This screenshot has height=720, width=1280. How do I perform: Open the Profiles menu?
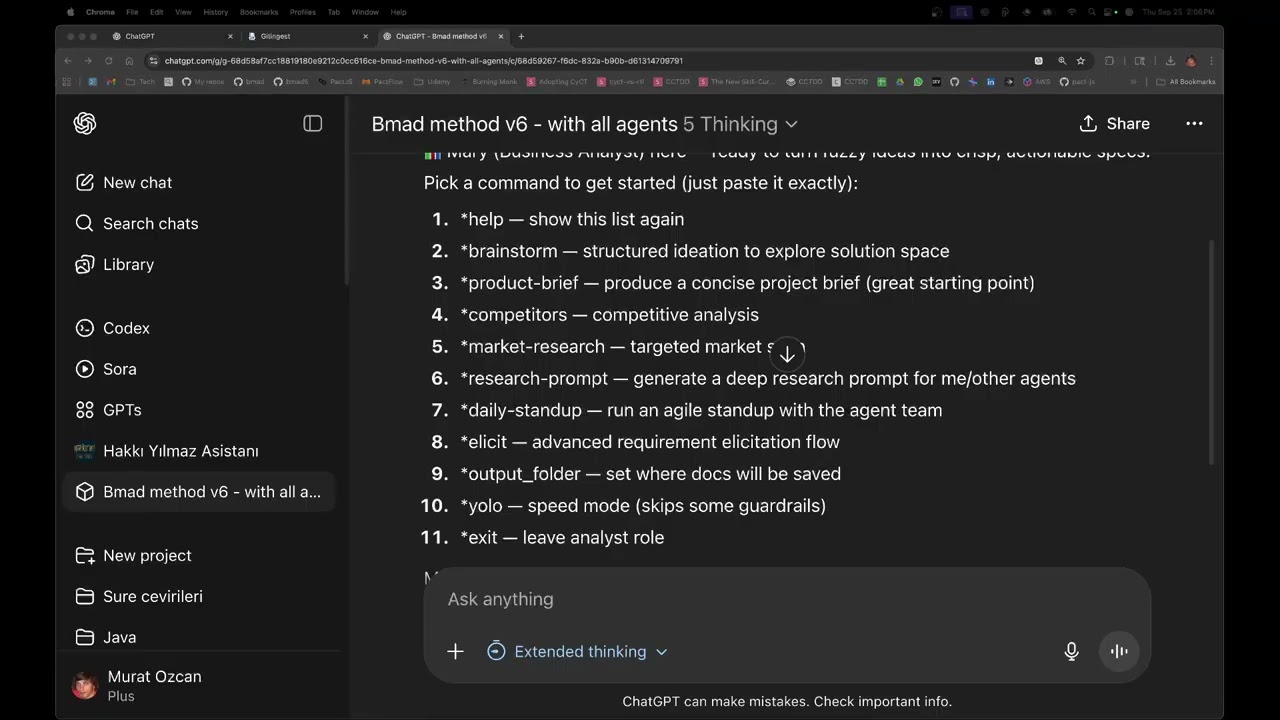click(x=303, y=12)
